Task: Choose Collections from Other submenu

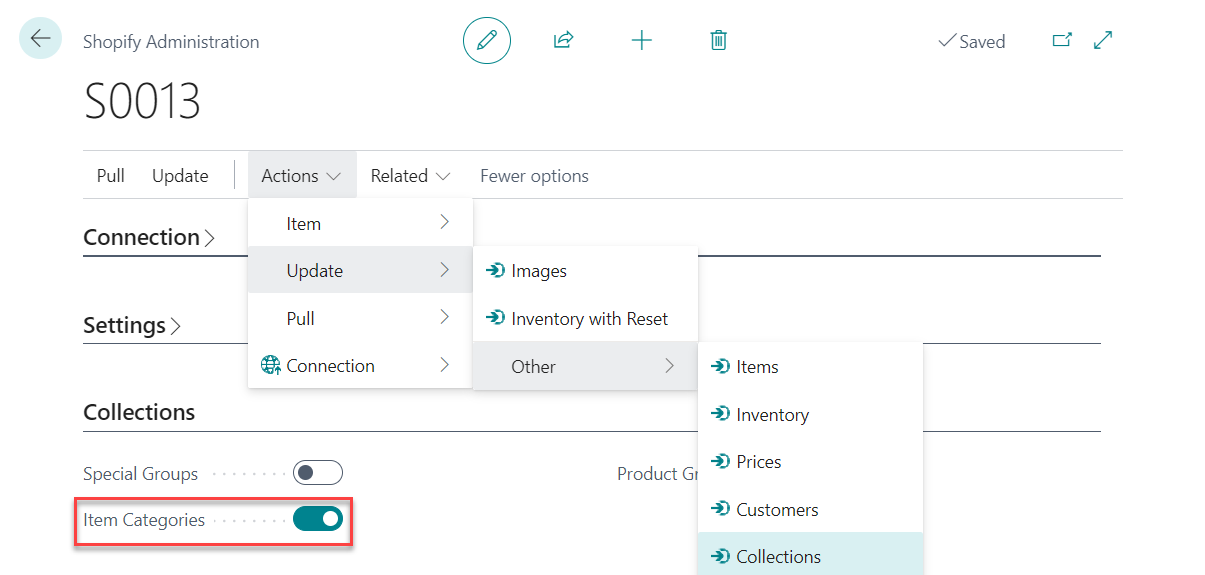Action: (778, 557)
